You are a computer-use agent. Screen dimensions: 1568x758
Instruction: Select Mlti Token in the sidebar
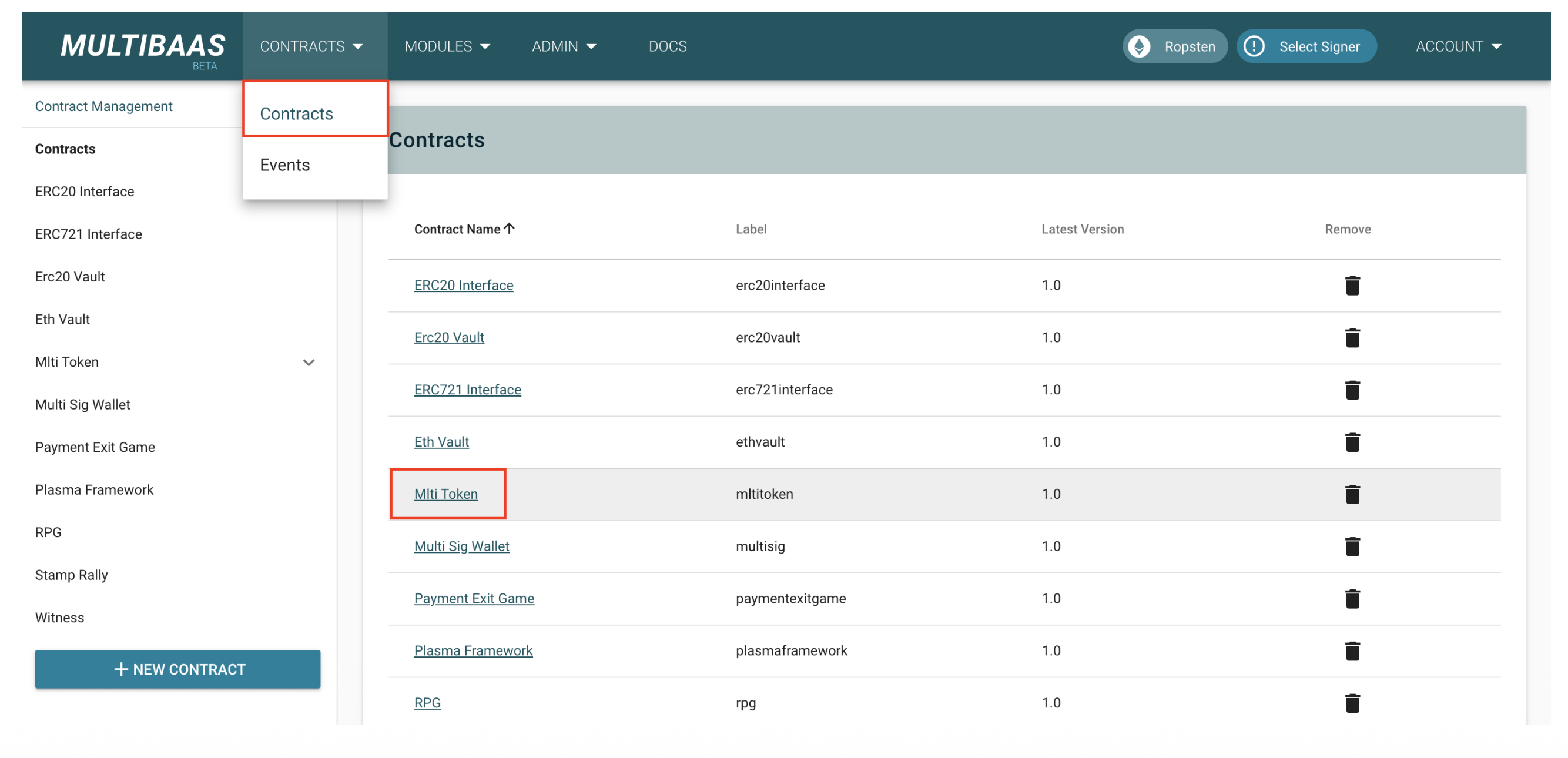click(67, 362)
